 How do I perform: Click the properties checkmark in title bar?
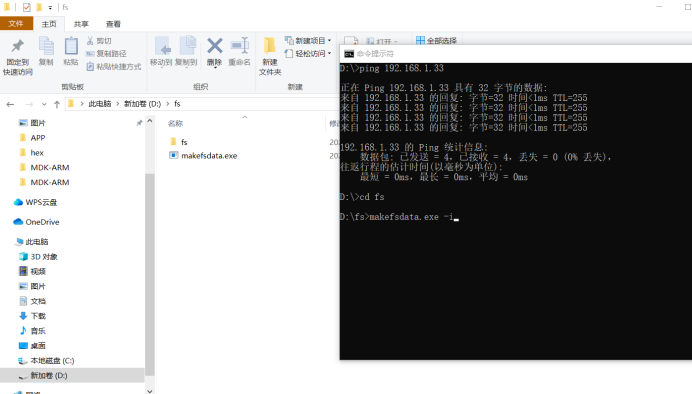click(x=26, y=8)
